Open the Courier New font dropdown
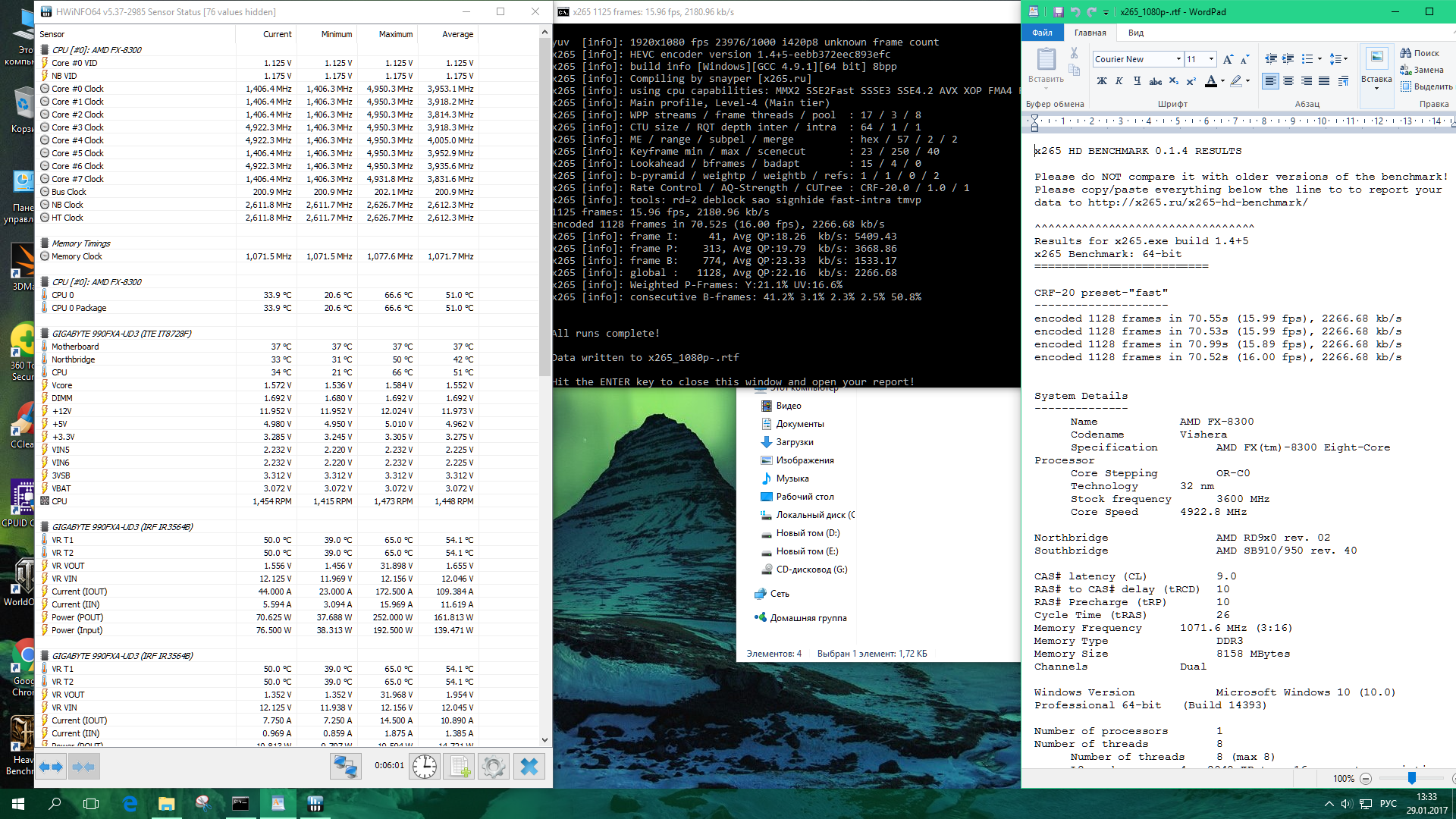The image size is (1456, 819). coord(1178,59)
